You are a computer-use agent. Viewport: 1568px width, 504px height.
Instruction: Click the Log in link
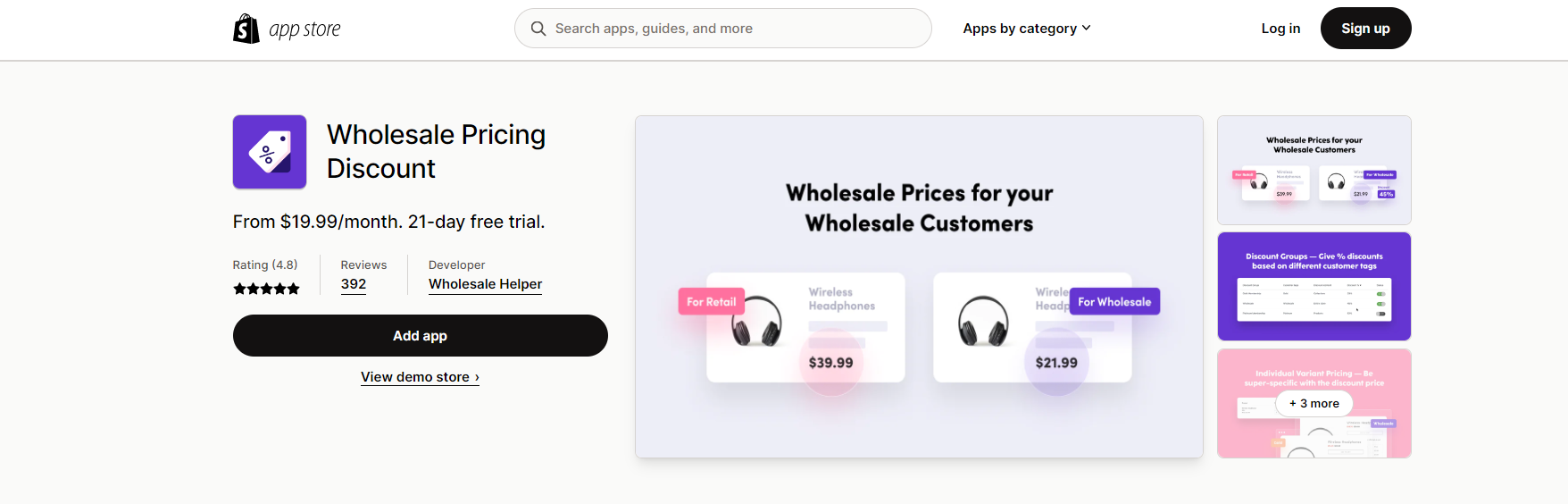point(1280,29)
